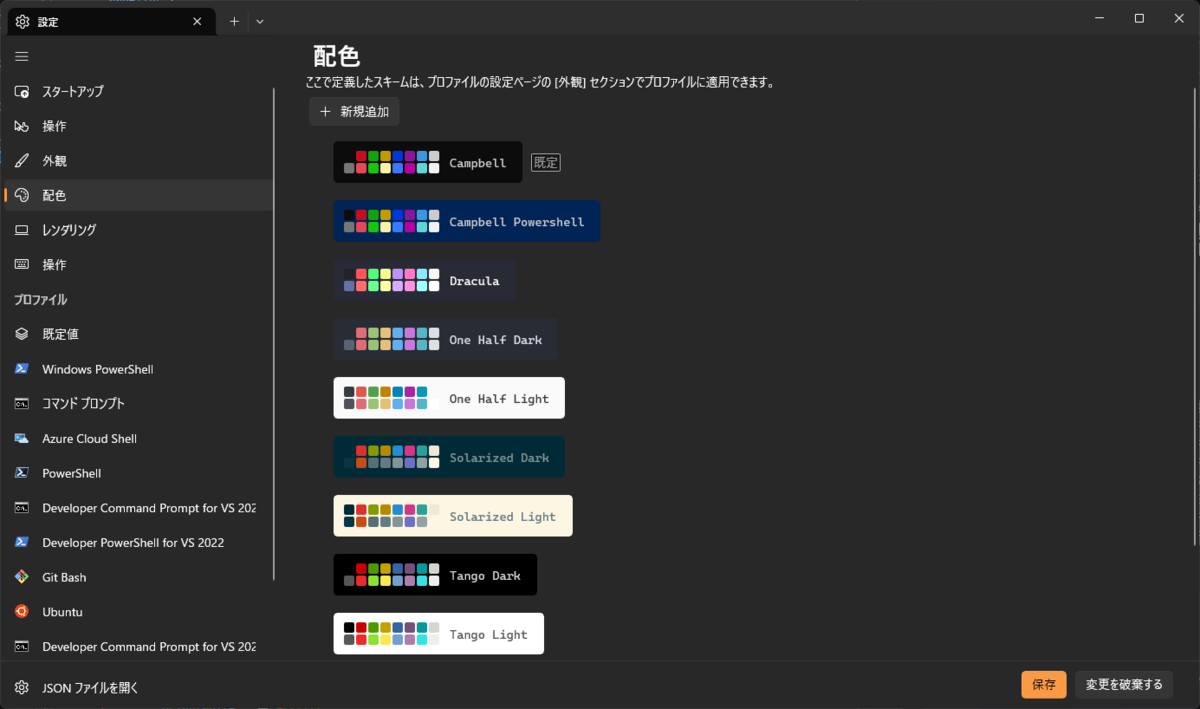Image resolution: width=1200 pixels, height=709 pixels.
Task: Click the Git Bash profile icon
Action: coord(22,577)
